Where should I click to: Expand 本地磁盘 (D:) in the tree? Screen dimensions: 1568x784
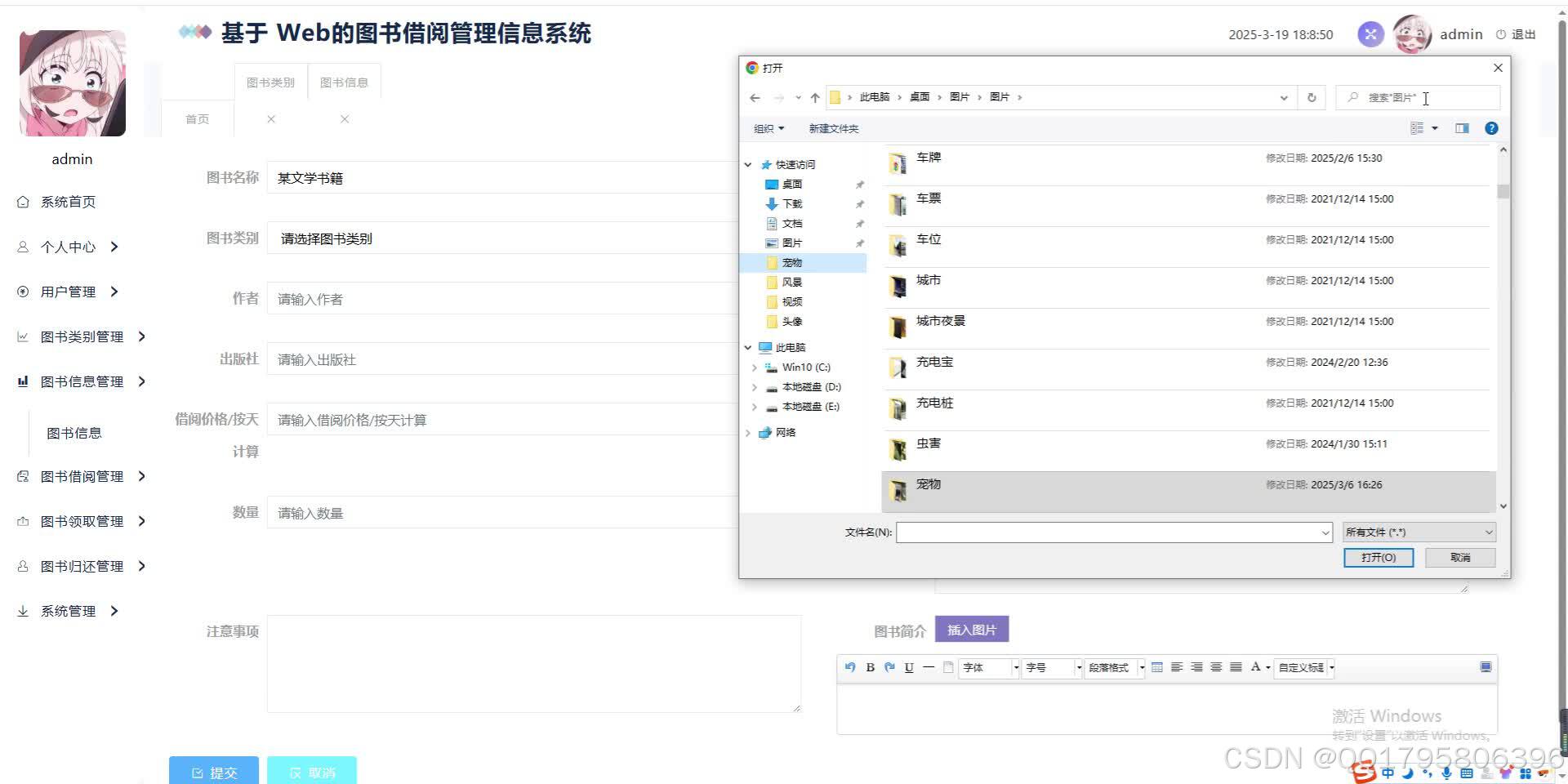(x=754, y=387)
